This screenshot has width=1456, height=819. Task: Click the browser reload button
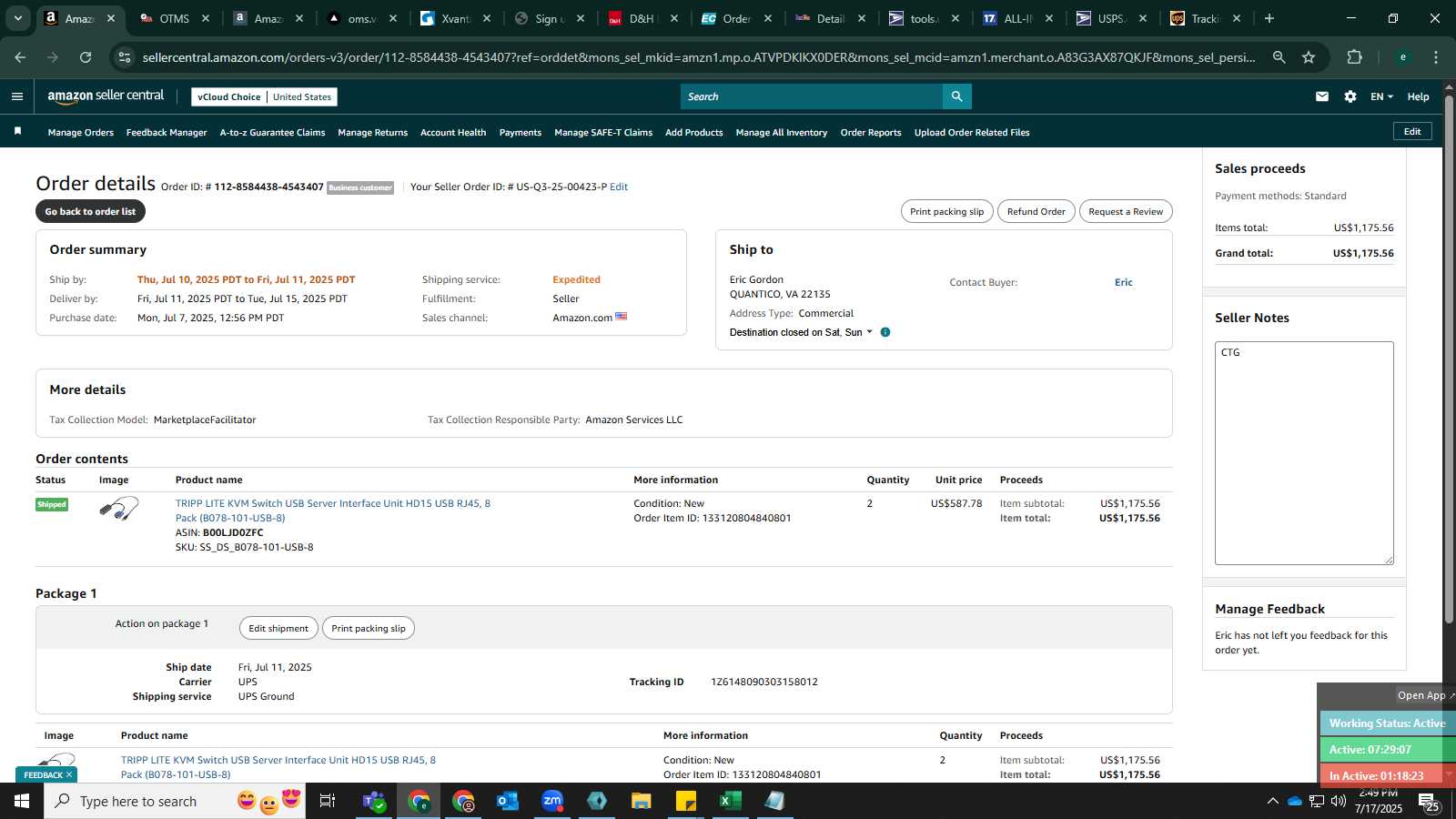click(x=86, y=57)
